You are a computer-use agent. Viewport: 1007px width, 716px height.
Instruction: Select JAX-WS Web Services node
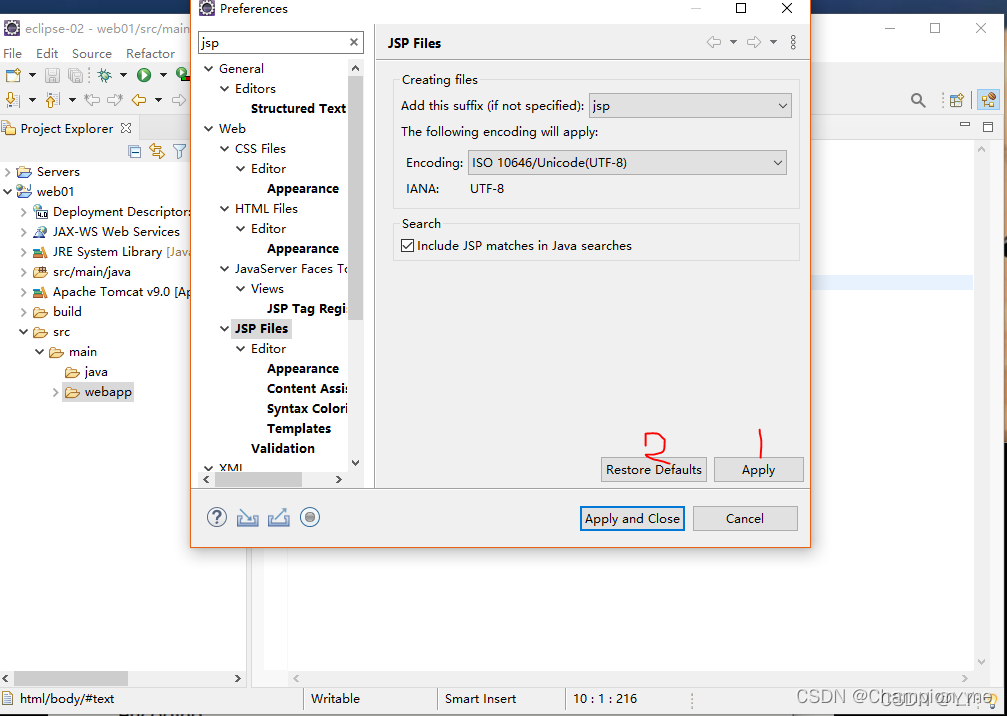coord(116,232)
